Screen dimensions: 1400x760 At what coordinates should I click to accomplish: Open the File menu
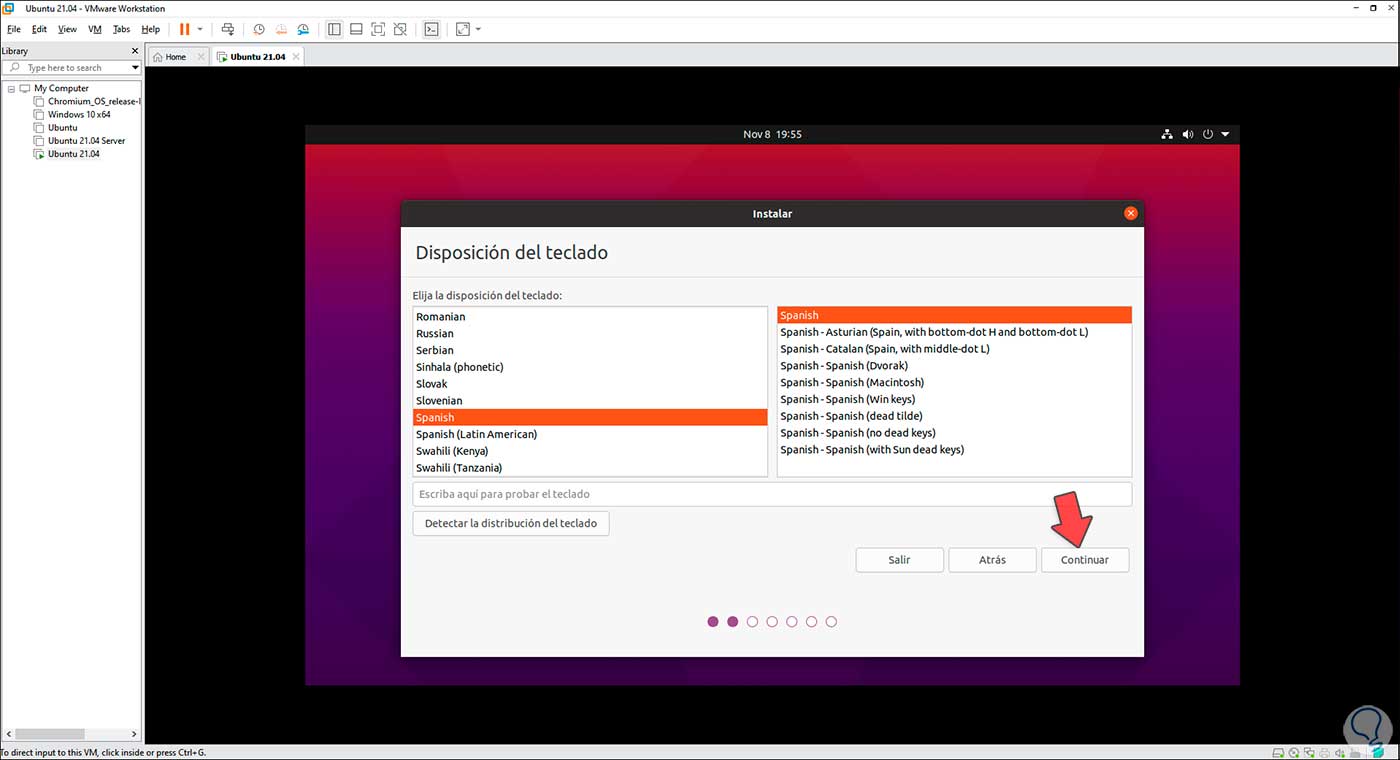pos(14,29)
